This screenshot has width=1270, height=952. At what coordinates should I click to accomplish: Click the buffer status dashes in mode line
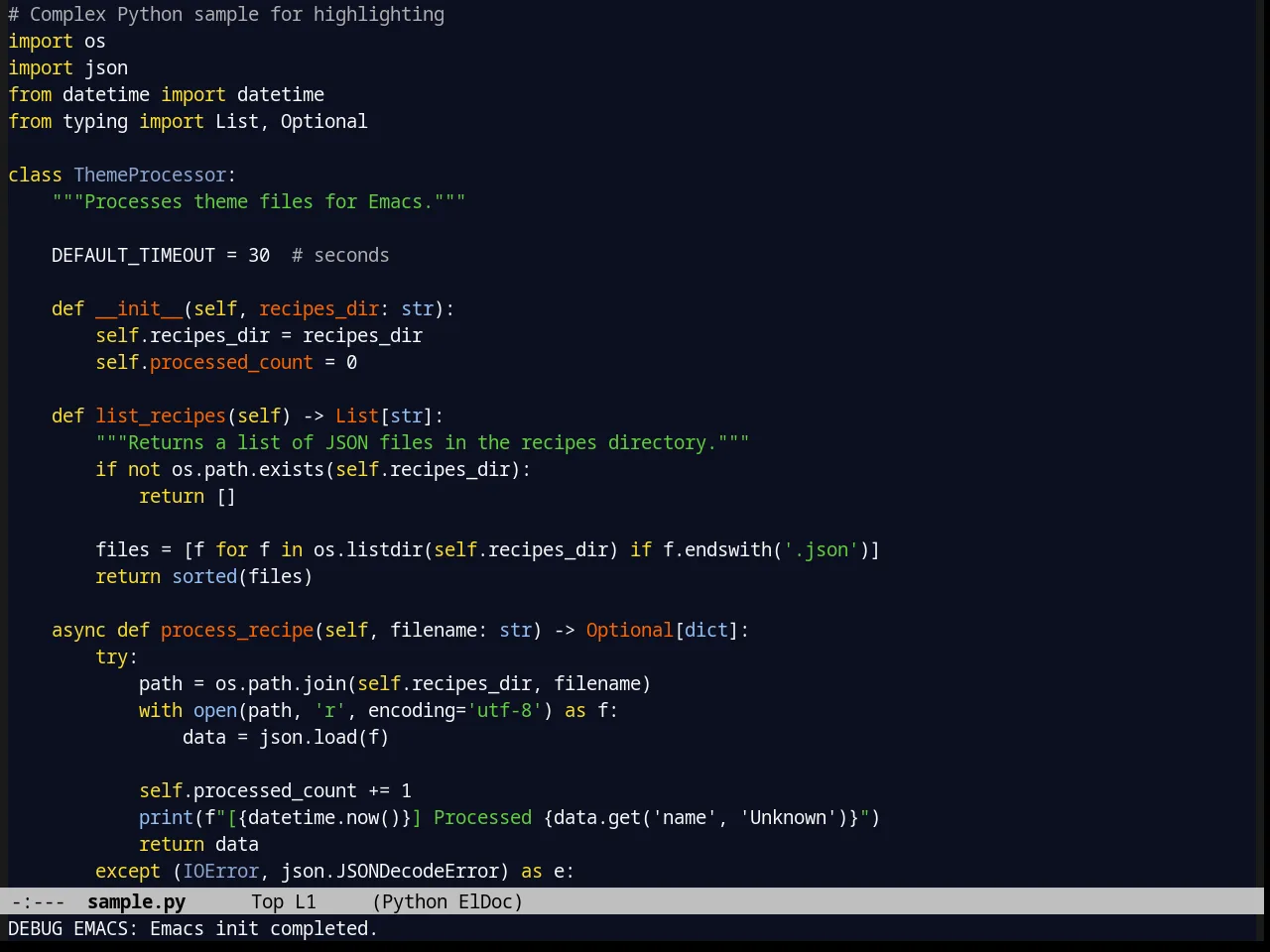pyautogui.click(x=38, y=901)
